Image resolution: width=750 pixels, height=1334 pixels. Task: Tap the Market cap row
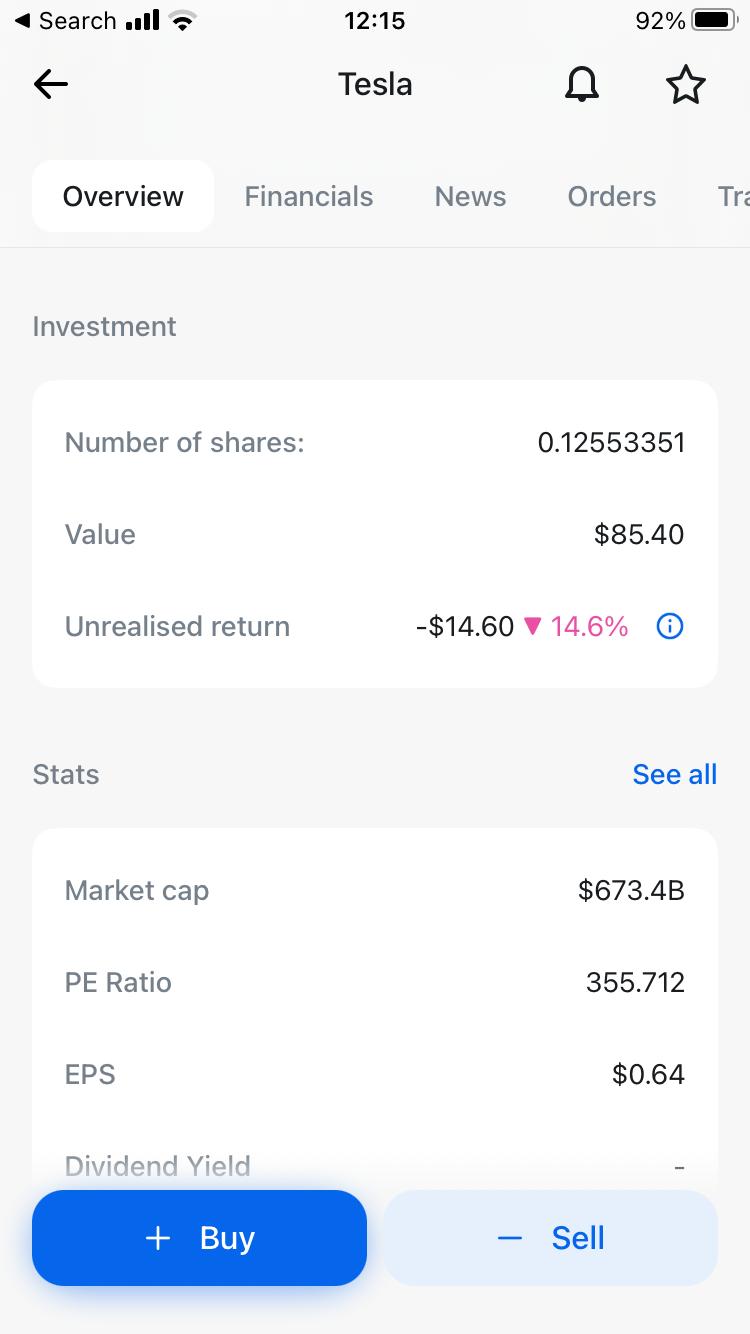(x=375, y=890)
